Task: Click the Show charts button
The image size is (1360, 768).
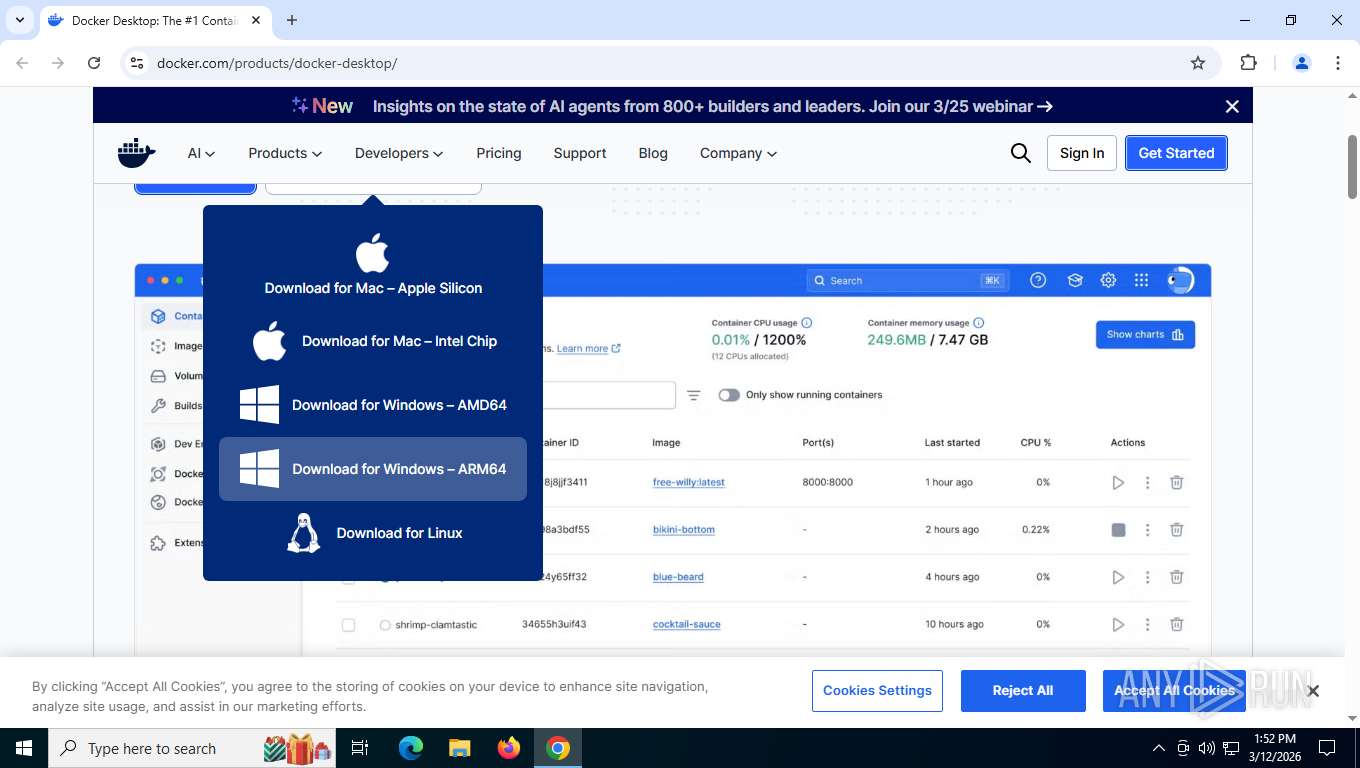Action: click(x=1145, y=335)
